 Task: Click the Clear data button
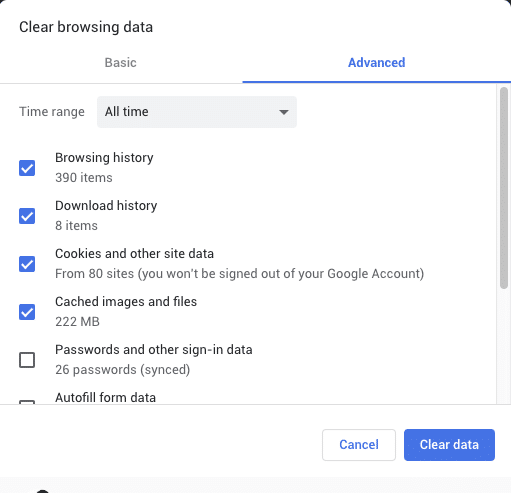(449, 445)
